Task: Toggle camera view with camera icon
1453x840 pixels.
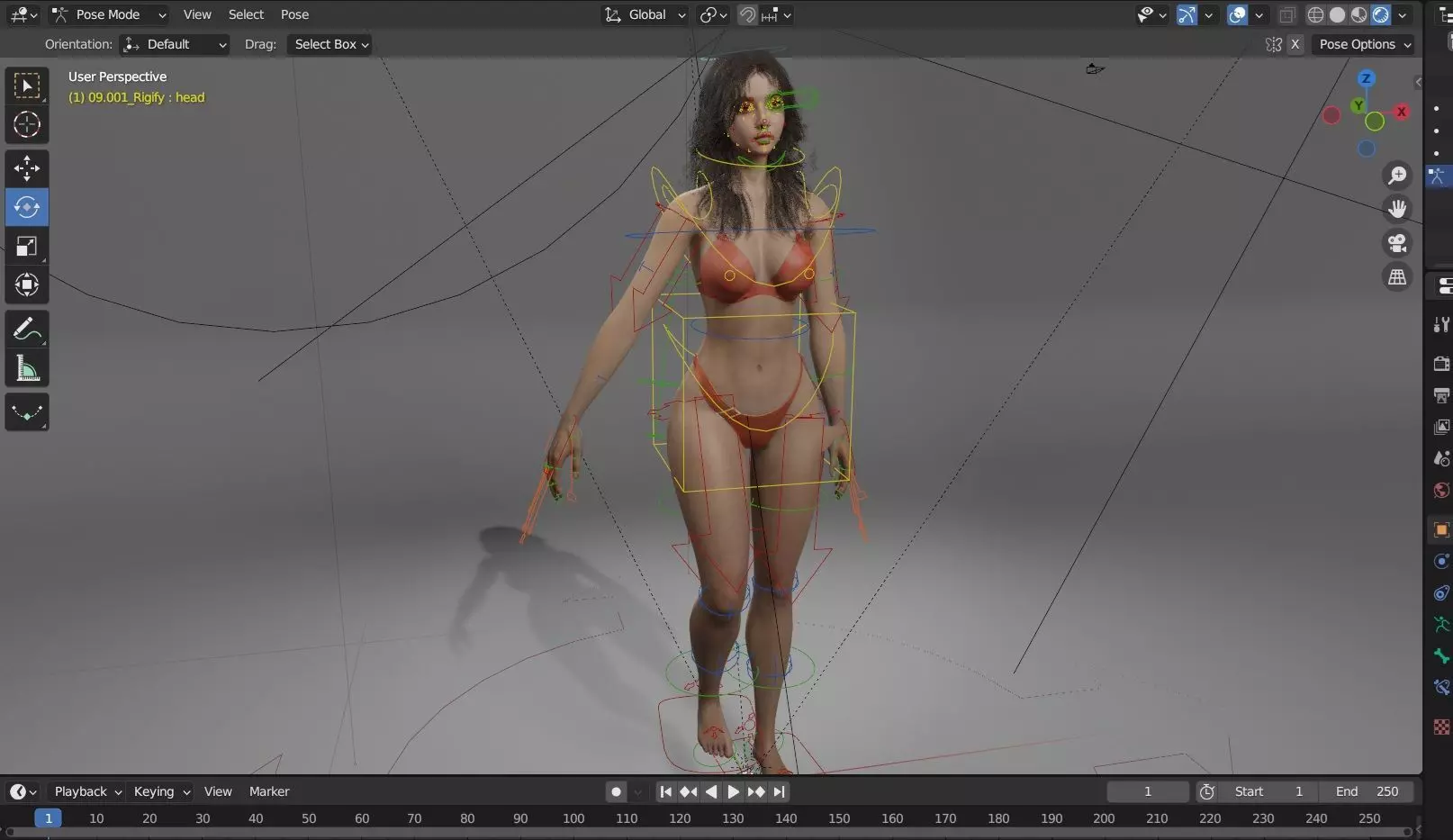Action: click(1397, 243)
